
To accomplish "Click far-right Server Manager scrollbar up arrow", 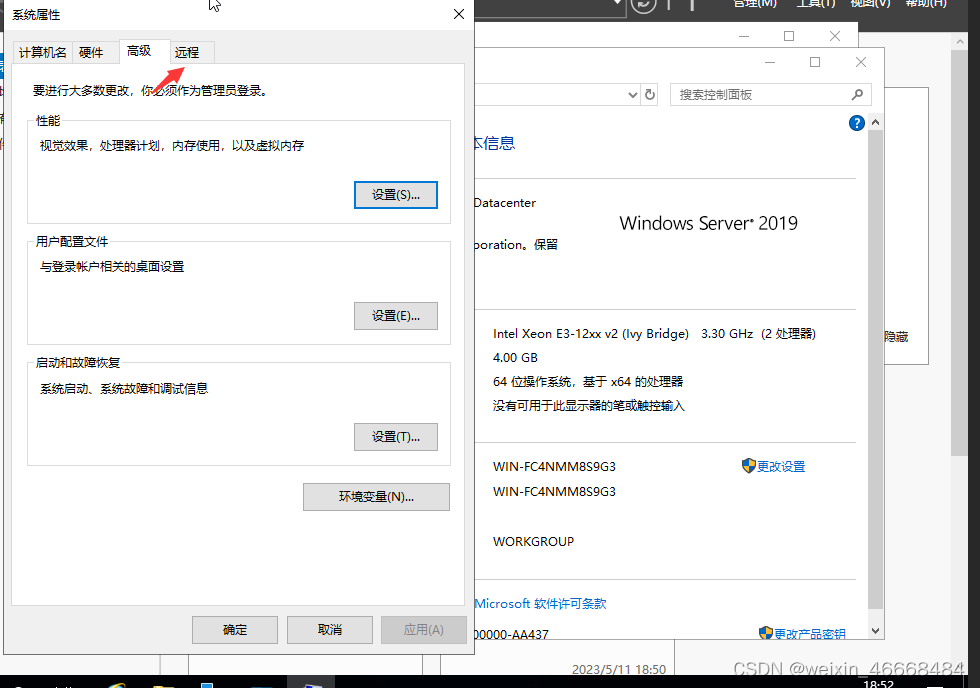I will click(x=959, y=41).
